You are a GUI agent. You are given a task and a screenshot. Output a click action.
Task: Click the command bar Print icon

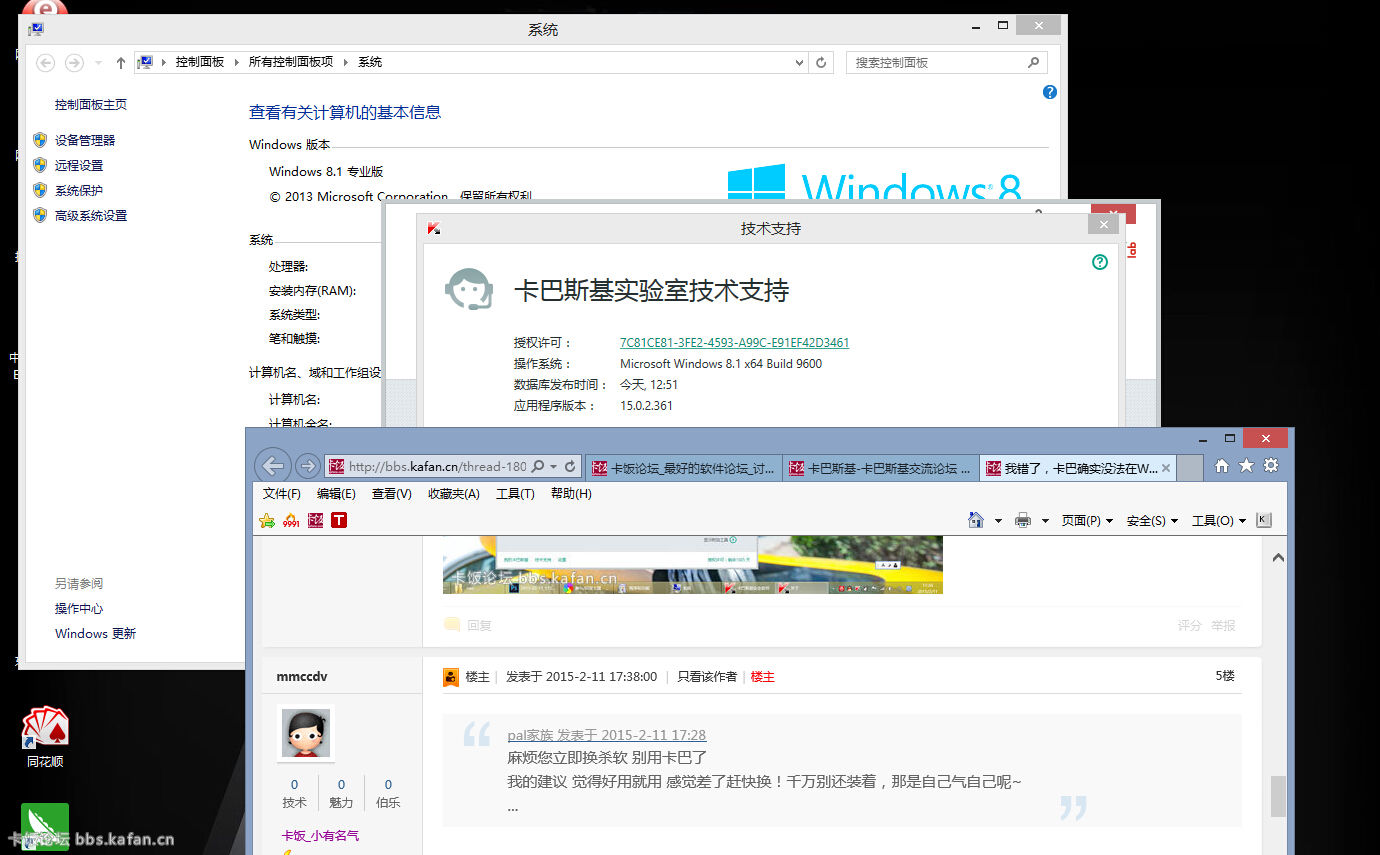1023,520
